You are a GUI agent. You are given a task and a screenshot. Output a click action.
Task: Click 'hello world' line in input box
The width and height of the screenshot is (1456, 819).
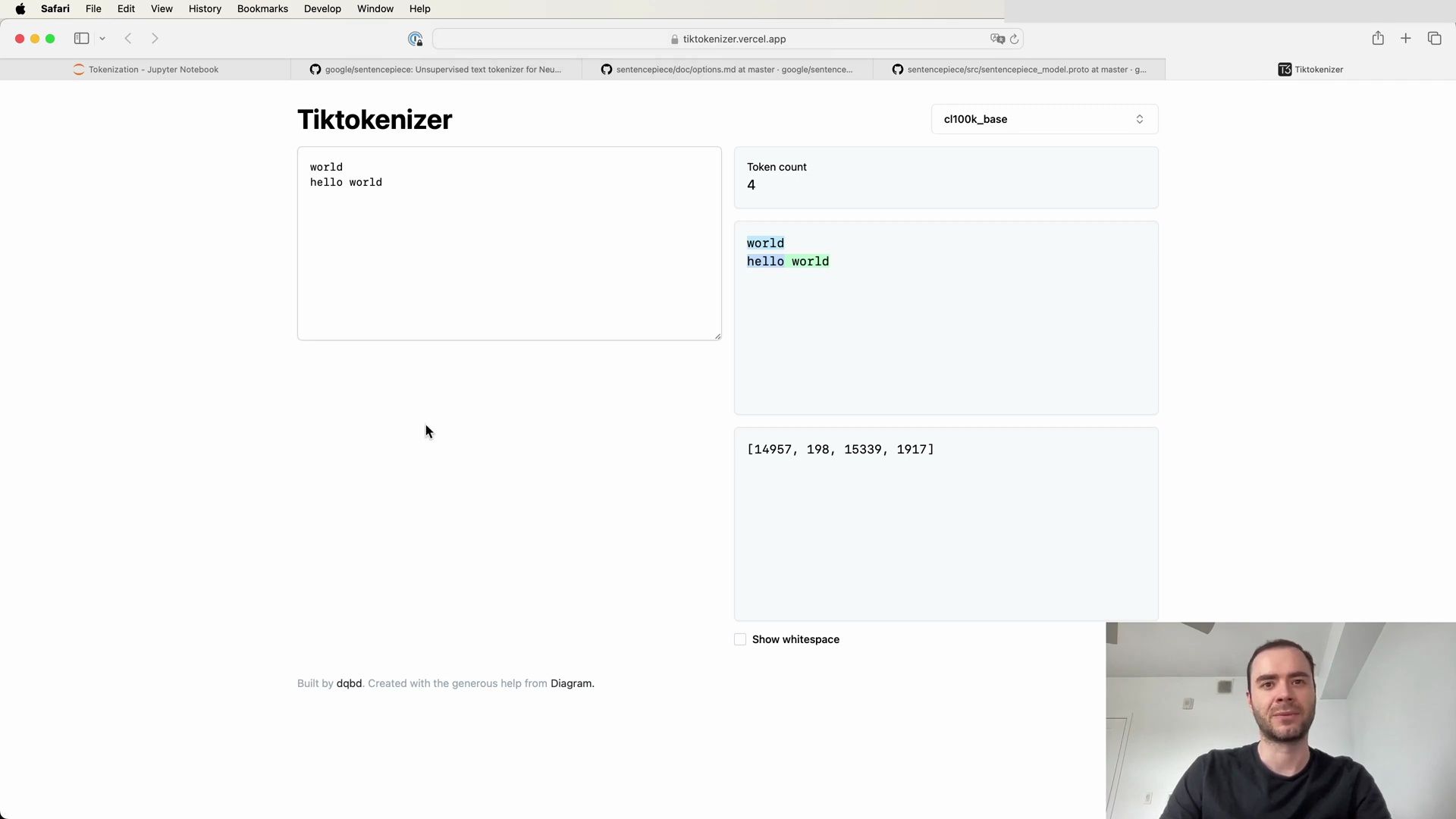point(346,182)
